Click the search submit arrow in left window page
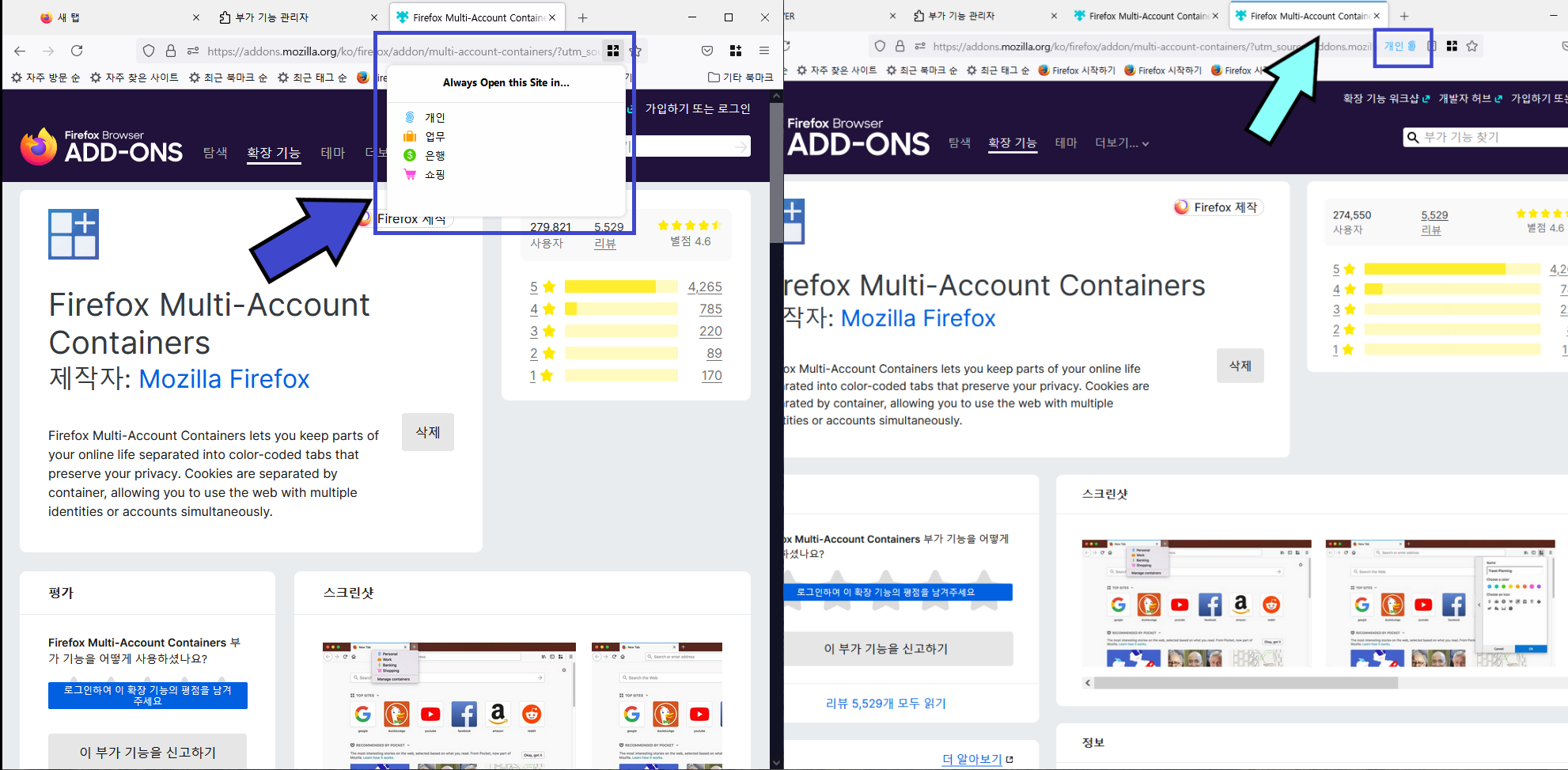The height and width of the screenshot is (770, 1568). [740, 146]
